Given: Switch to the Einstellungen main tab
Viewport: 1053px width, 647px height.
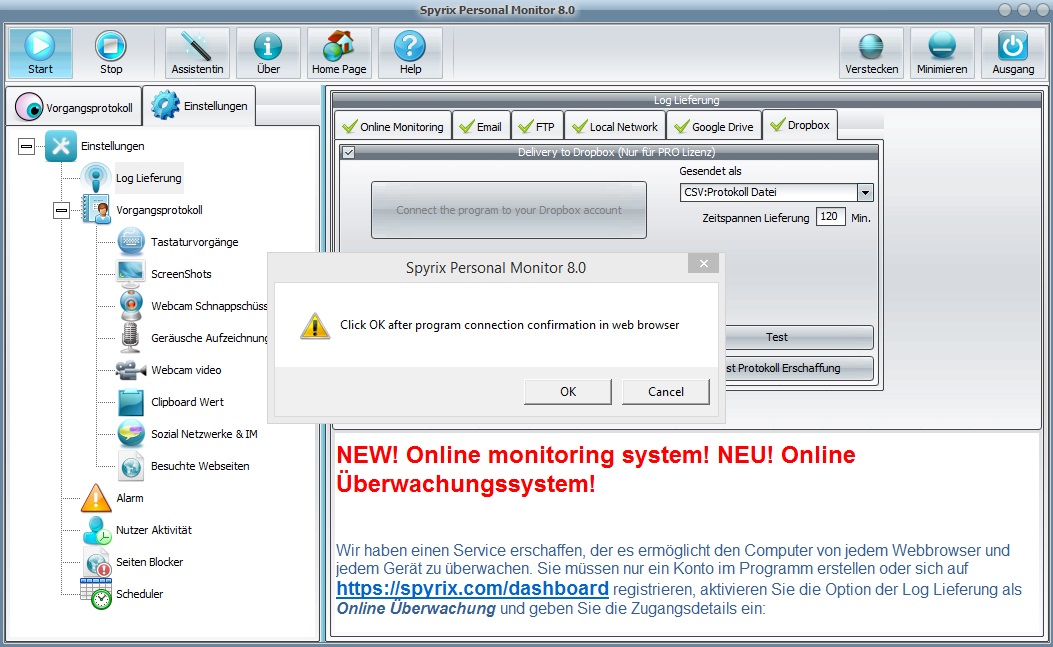Looking at the screenshot, I should pos(199,106).
